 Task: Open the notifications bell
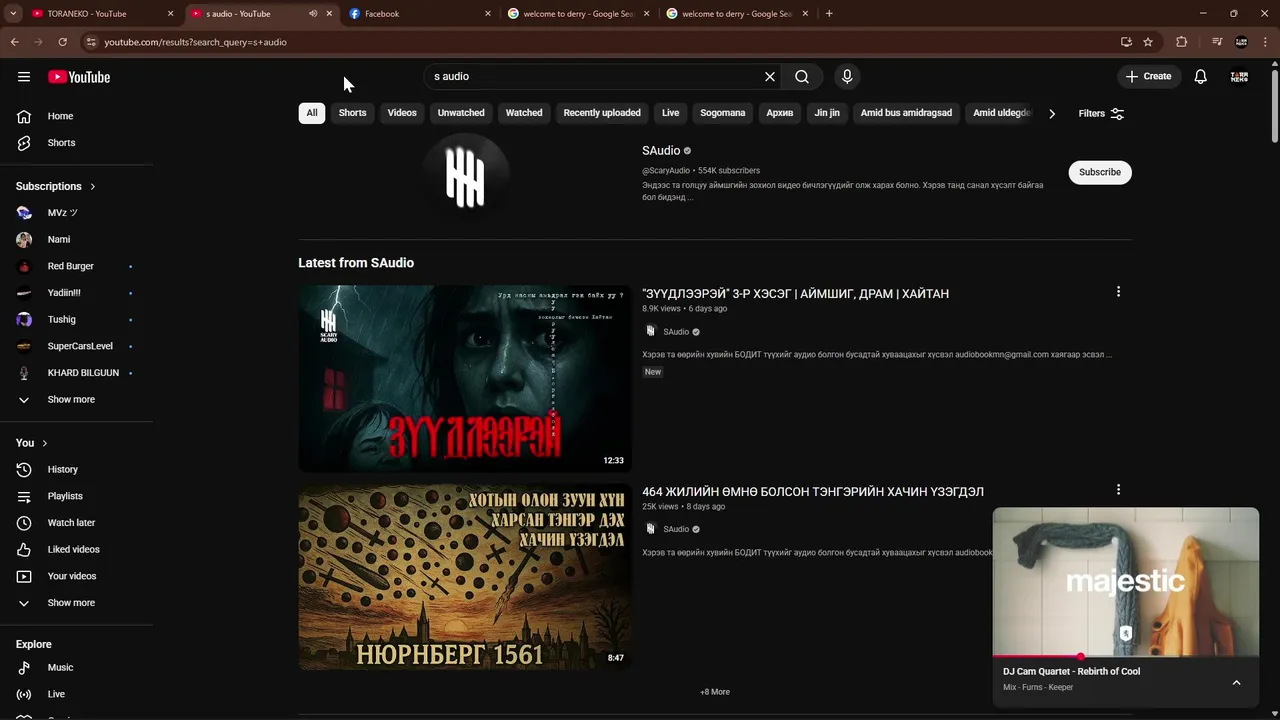(x=1201, y=77)
